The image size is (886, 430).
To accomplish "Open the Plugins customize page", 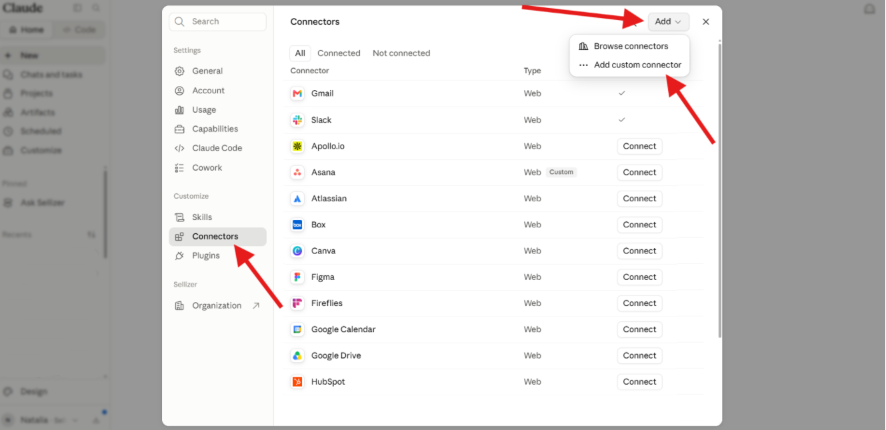I will (218, 255).
